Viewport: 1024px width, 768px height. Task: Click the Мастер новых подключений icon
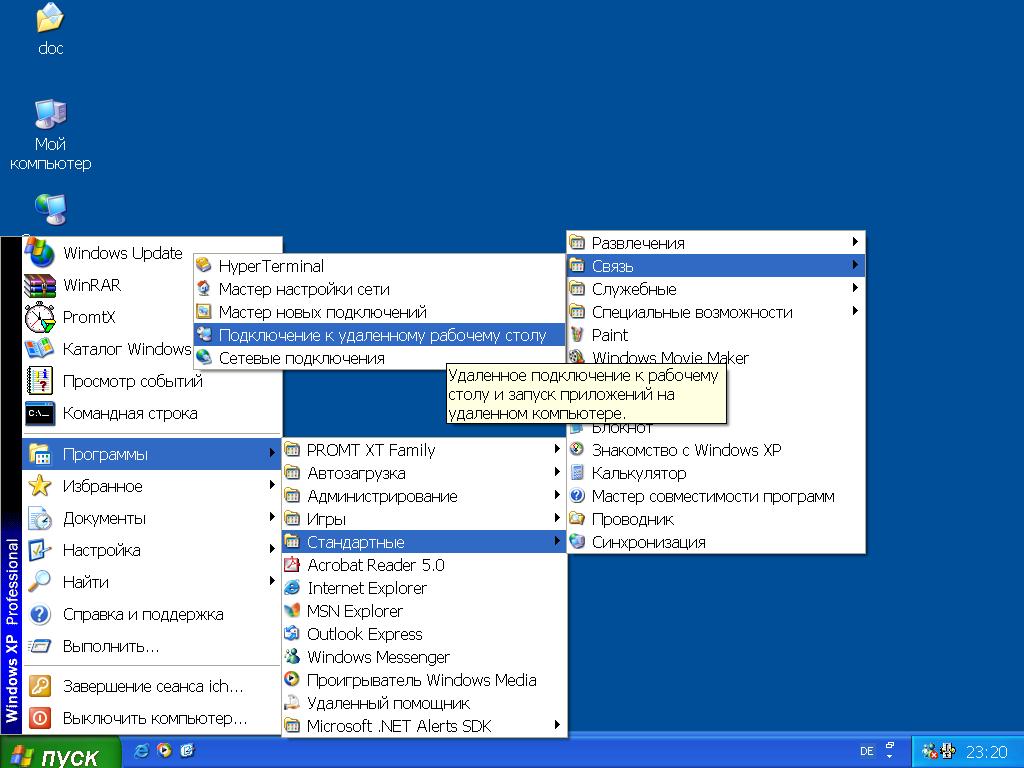click(x=204, y=312)
